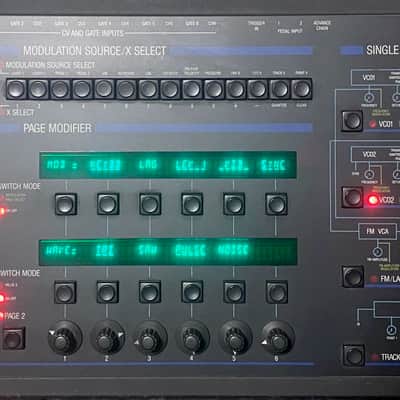Click the PULSE text on lower display
400x400 pixels.
pyautogui.click(x=190, y=251)
